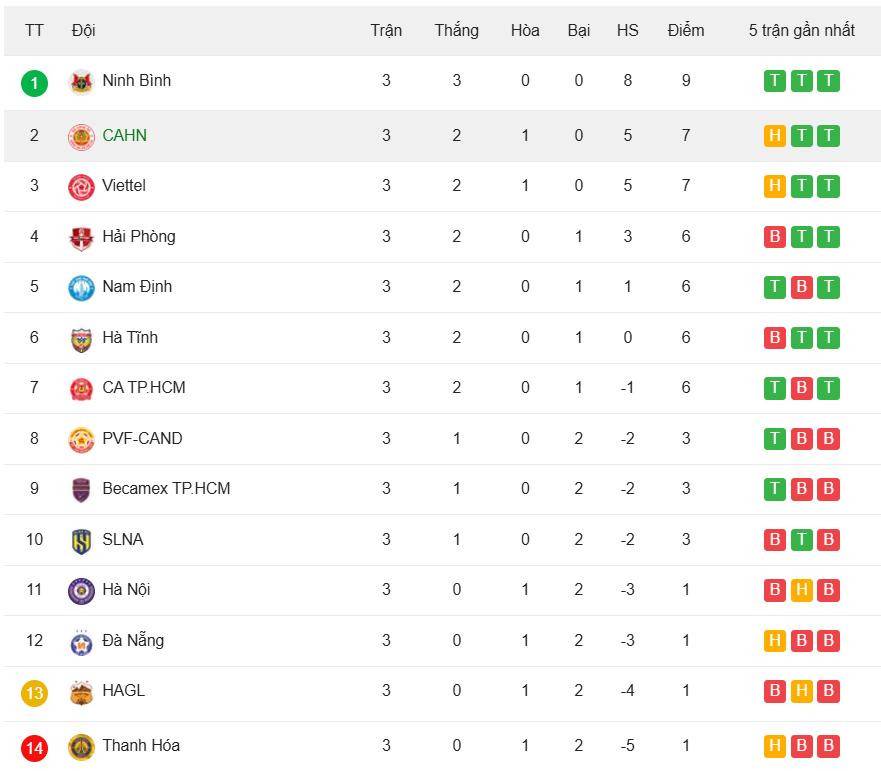Click the red rank 14 badge
881x771 pixels.
34,747
